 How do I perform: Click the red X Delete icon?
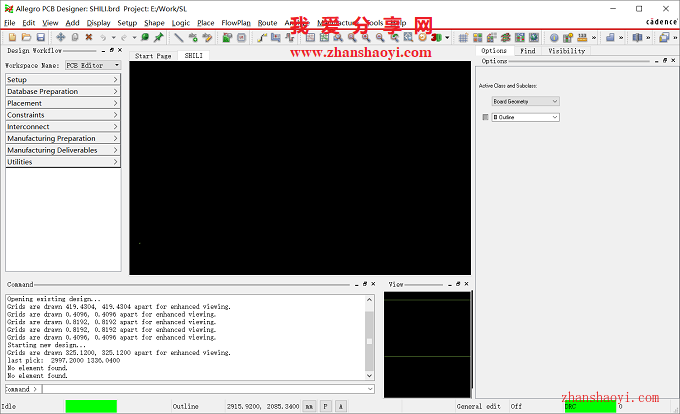pyautogui.click(x=89, y=38)
